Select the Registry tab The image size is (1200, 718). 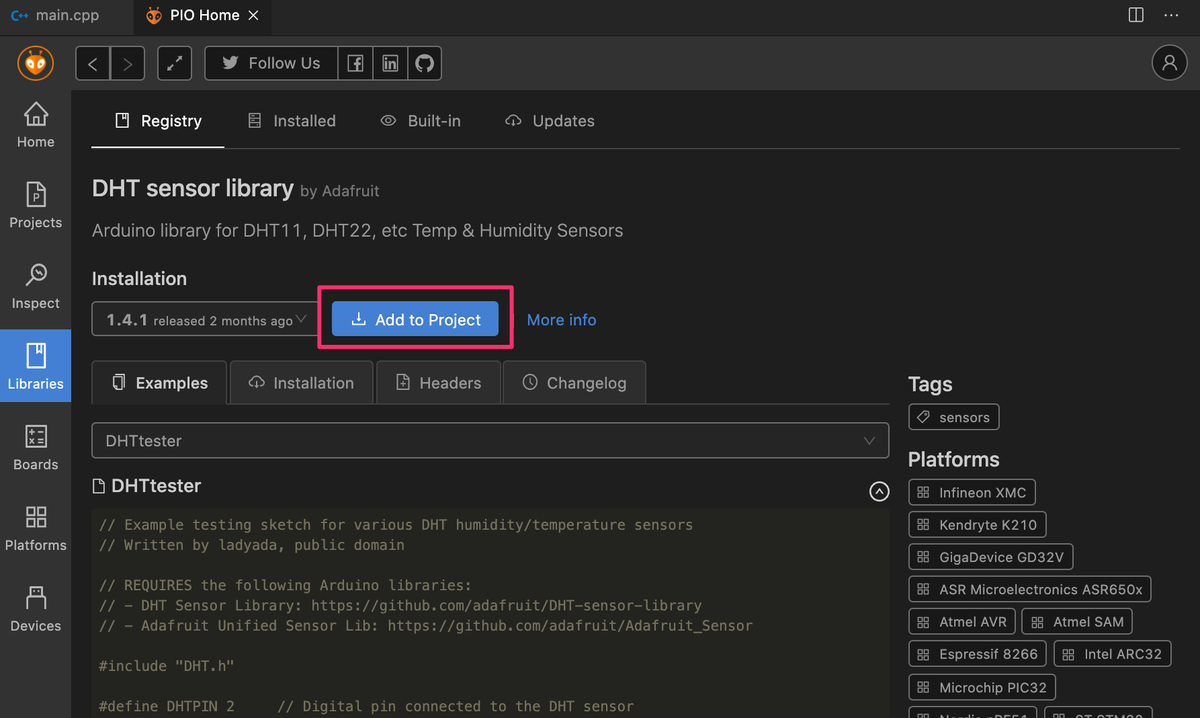(x=159, y=121)
